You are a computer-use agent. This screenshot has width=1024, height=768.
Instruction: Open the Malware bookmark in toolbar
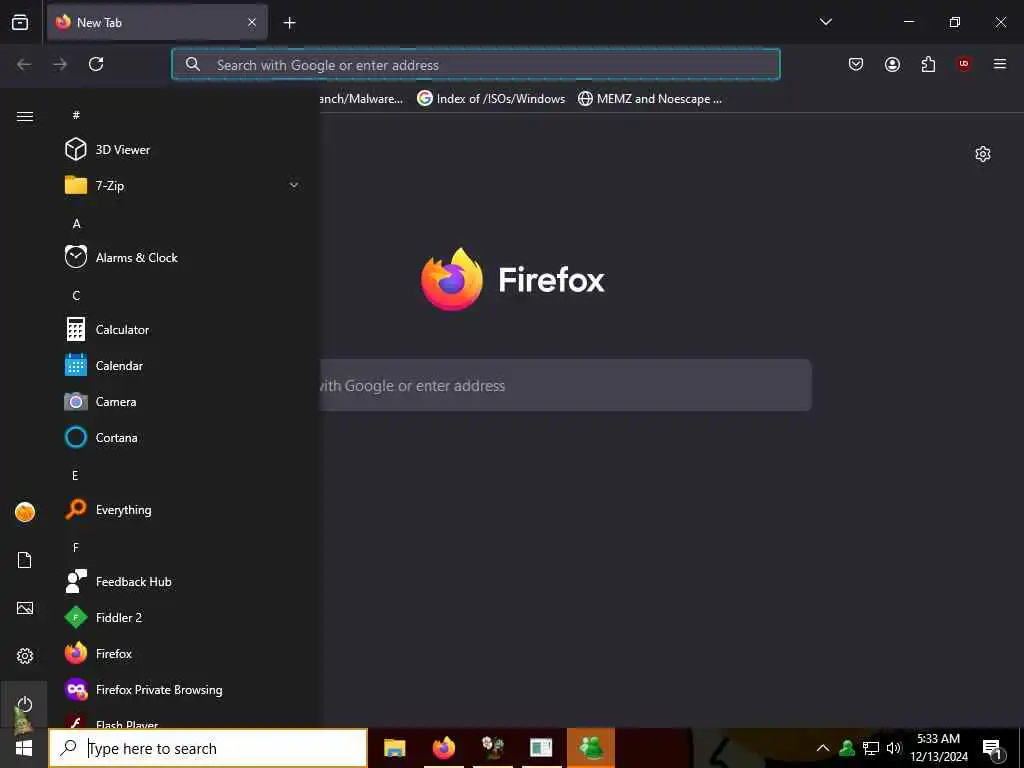362,99
